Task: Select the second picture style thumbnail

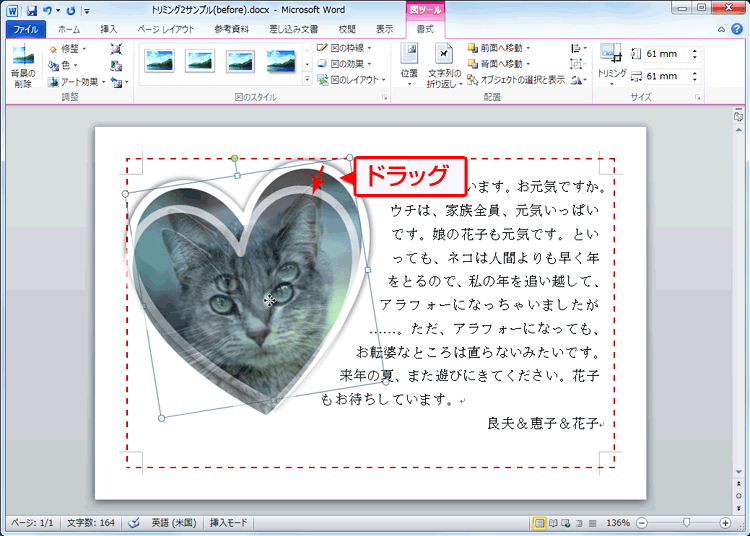Action: pos(200,61)
